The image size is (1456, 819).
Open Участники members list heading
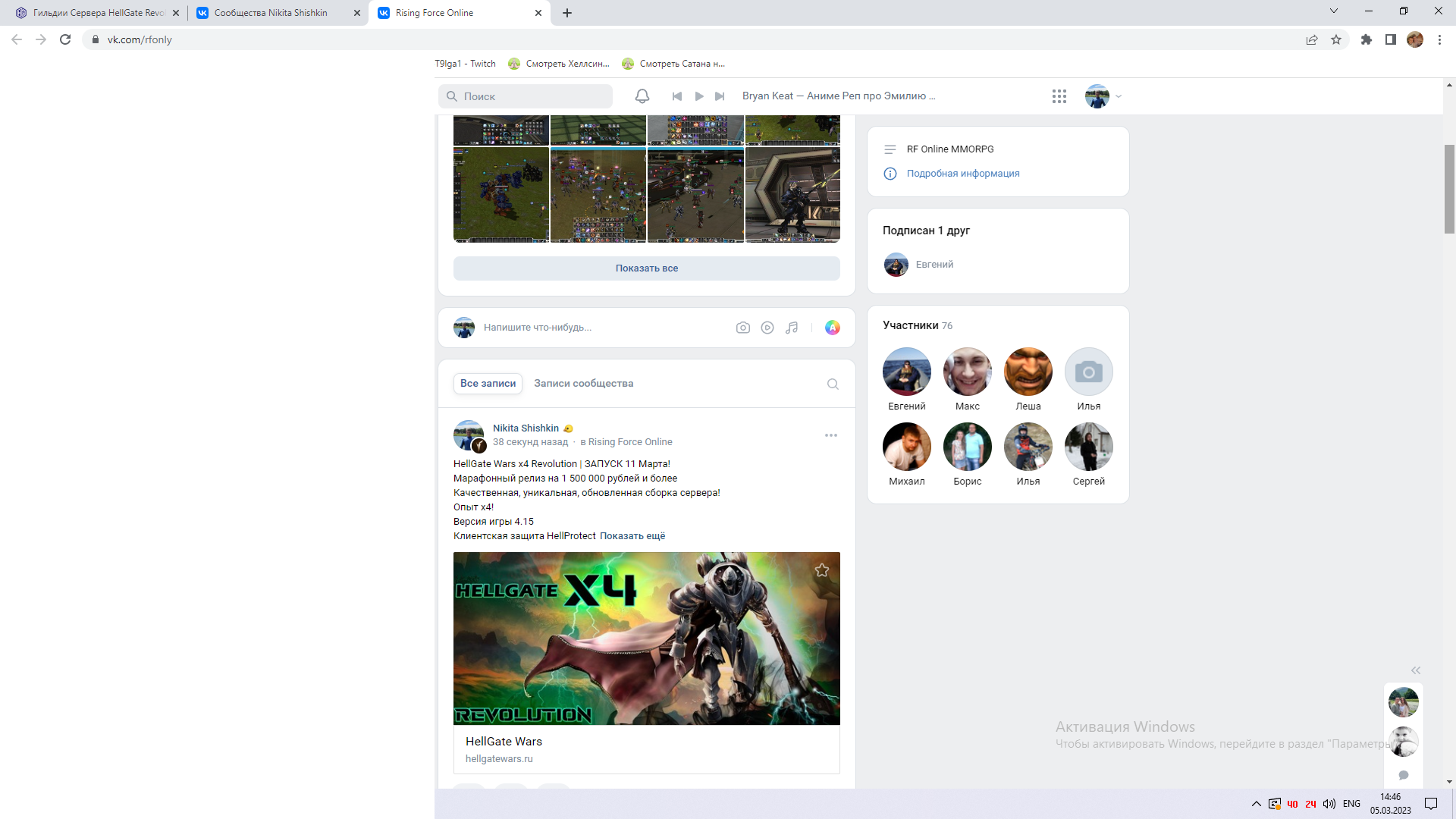click(911, 325)
